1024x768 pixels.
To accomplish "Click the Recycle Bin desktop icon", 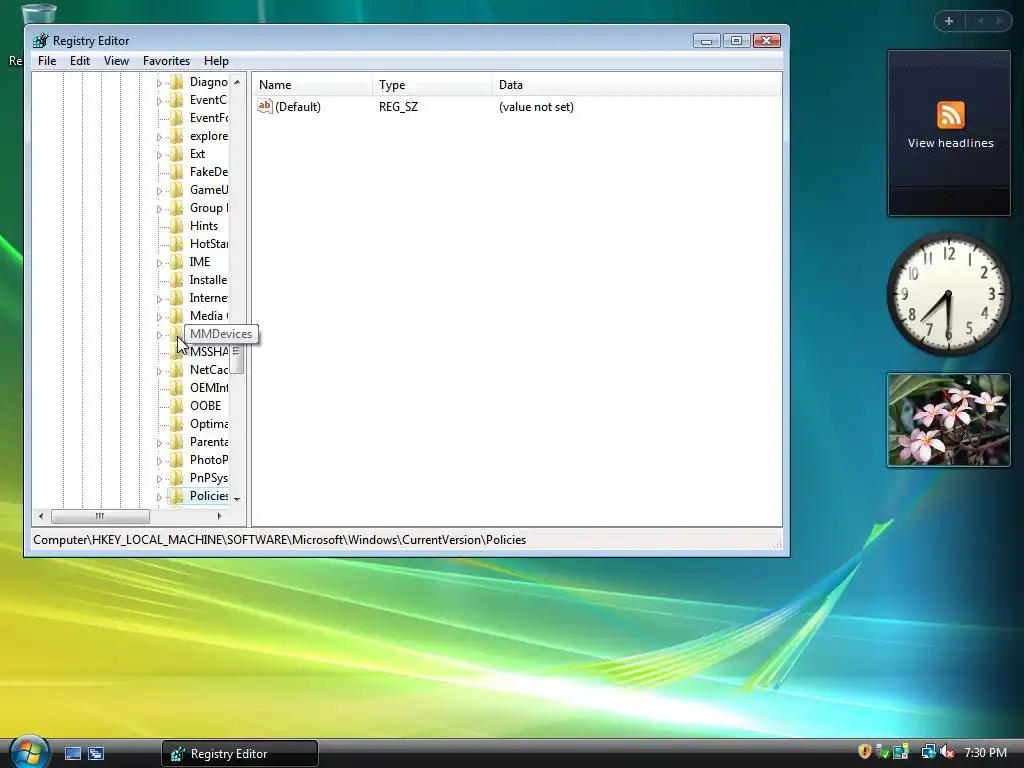I will point(39,13).
